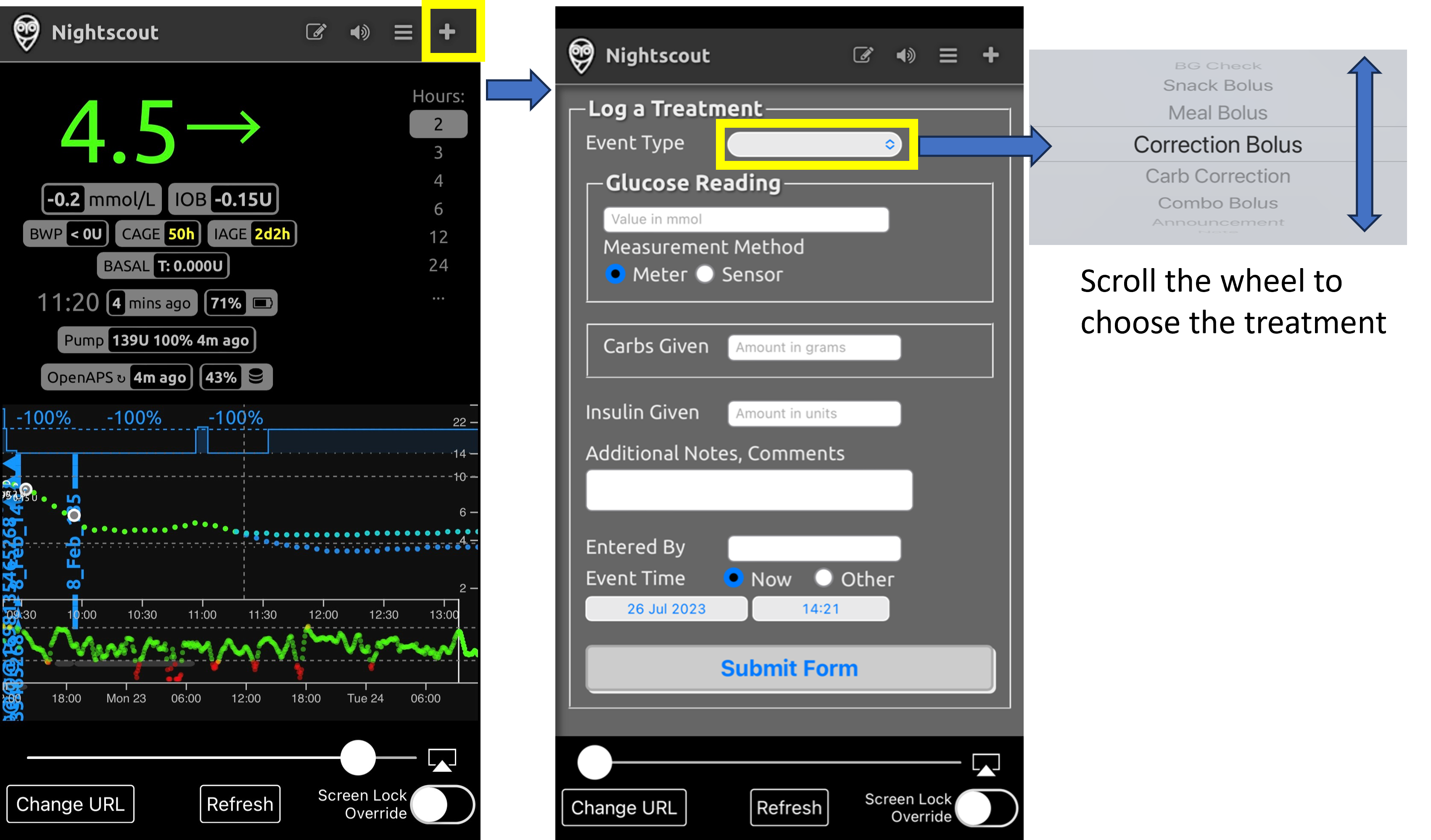
Task: Tap the more hours ellipsis
Action: pyautogui.click(x=438, y=298)
